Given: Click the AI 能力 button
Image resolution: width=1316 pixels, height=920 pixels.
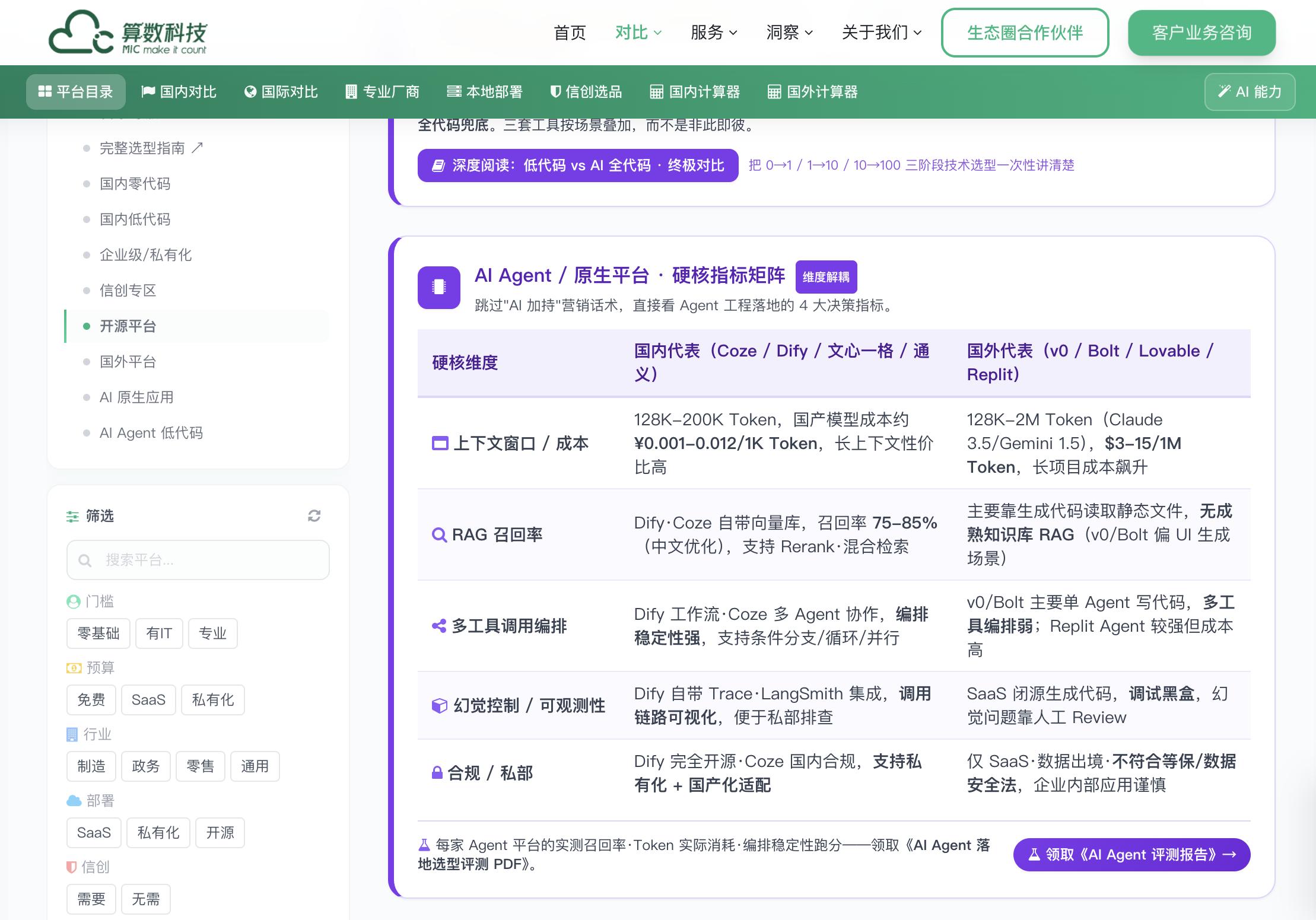Looking at the screenshot, I should (1250, 92).
